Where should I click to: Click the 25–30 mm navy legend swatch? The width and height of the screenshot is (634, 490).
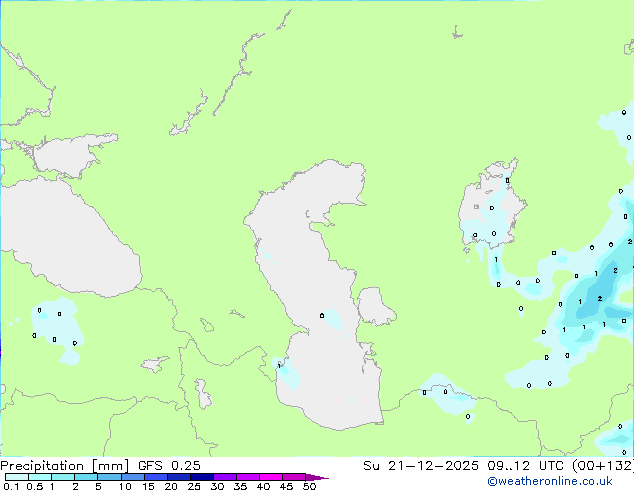tap(201, 477)
